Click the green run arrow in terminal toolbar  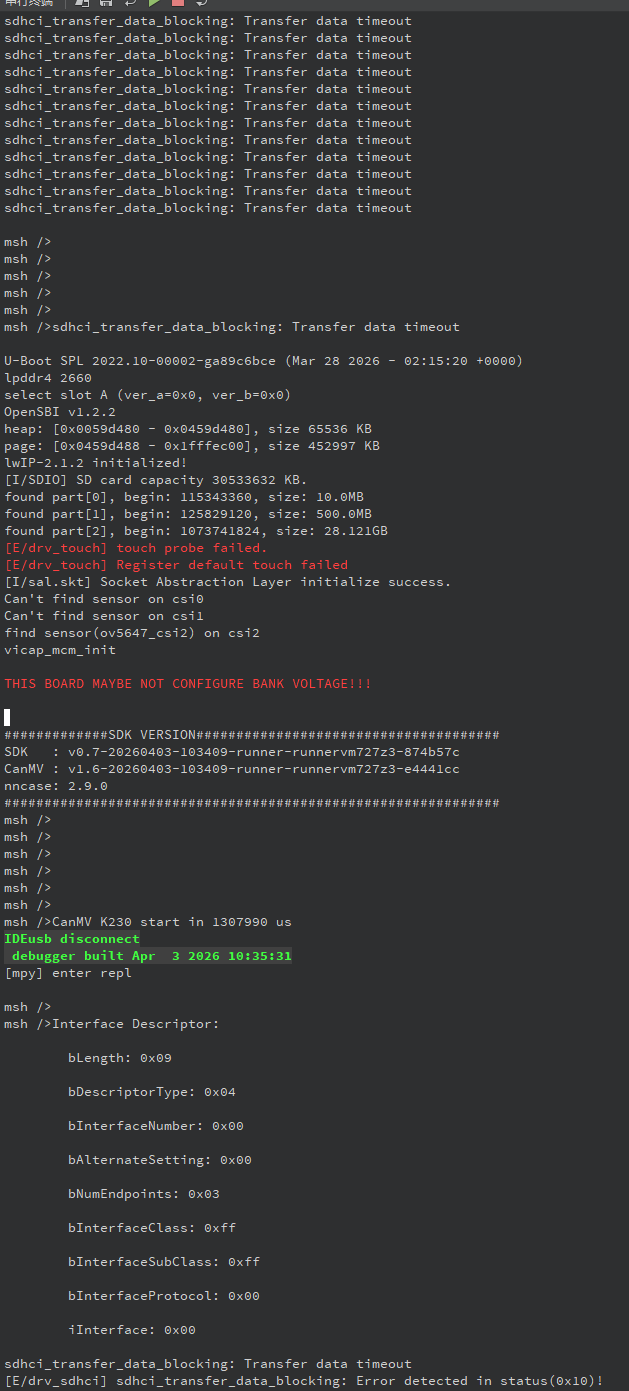[154, 3]
